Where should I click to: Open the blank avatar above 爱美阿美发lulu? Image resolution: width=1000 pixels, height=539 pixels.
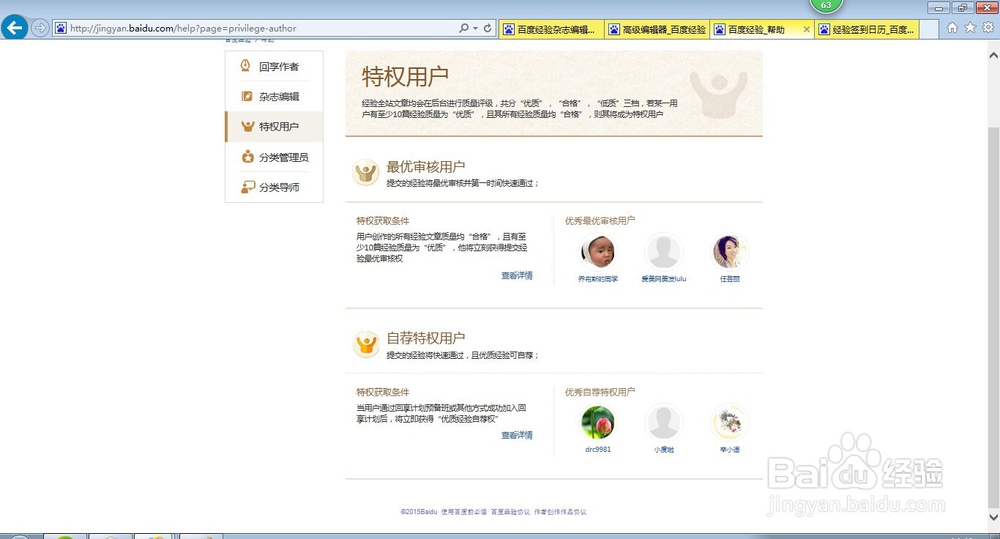pos(663,251)
